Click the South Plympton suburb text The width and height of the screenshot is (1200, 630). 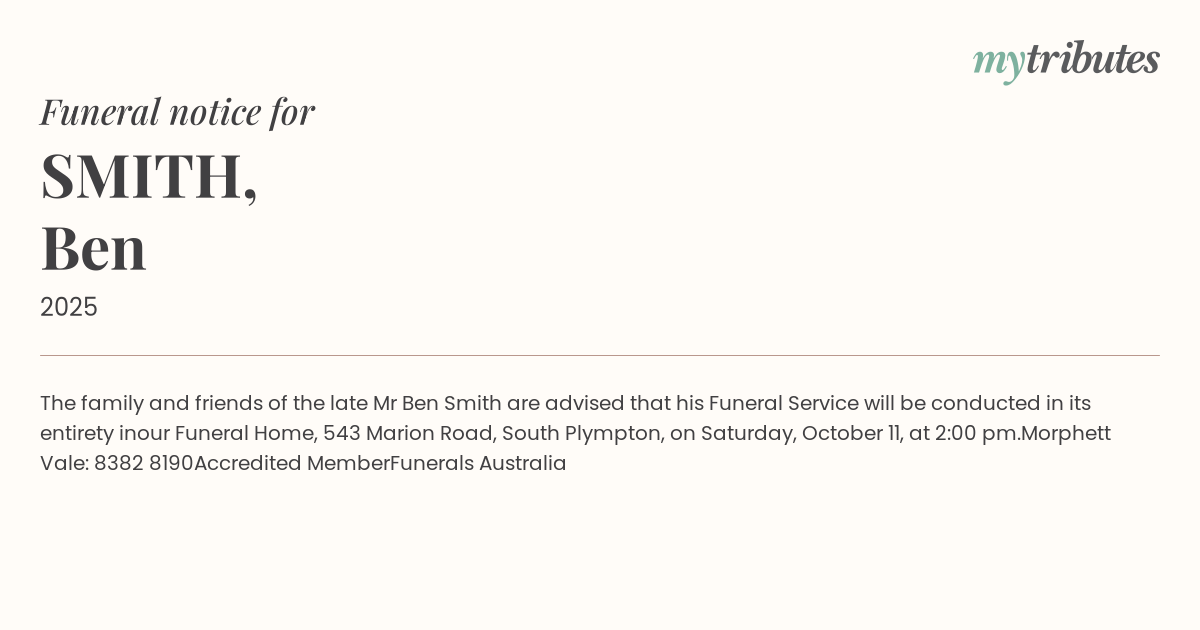(581, 433)
